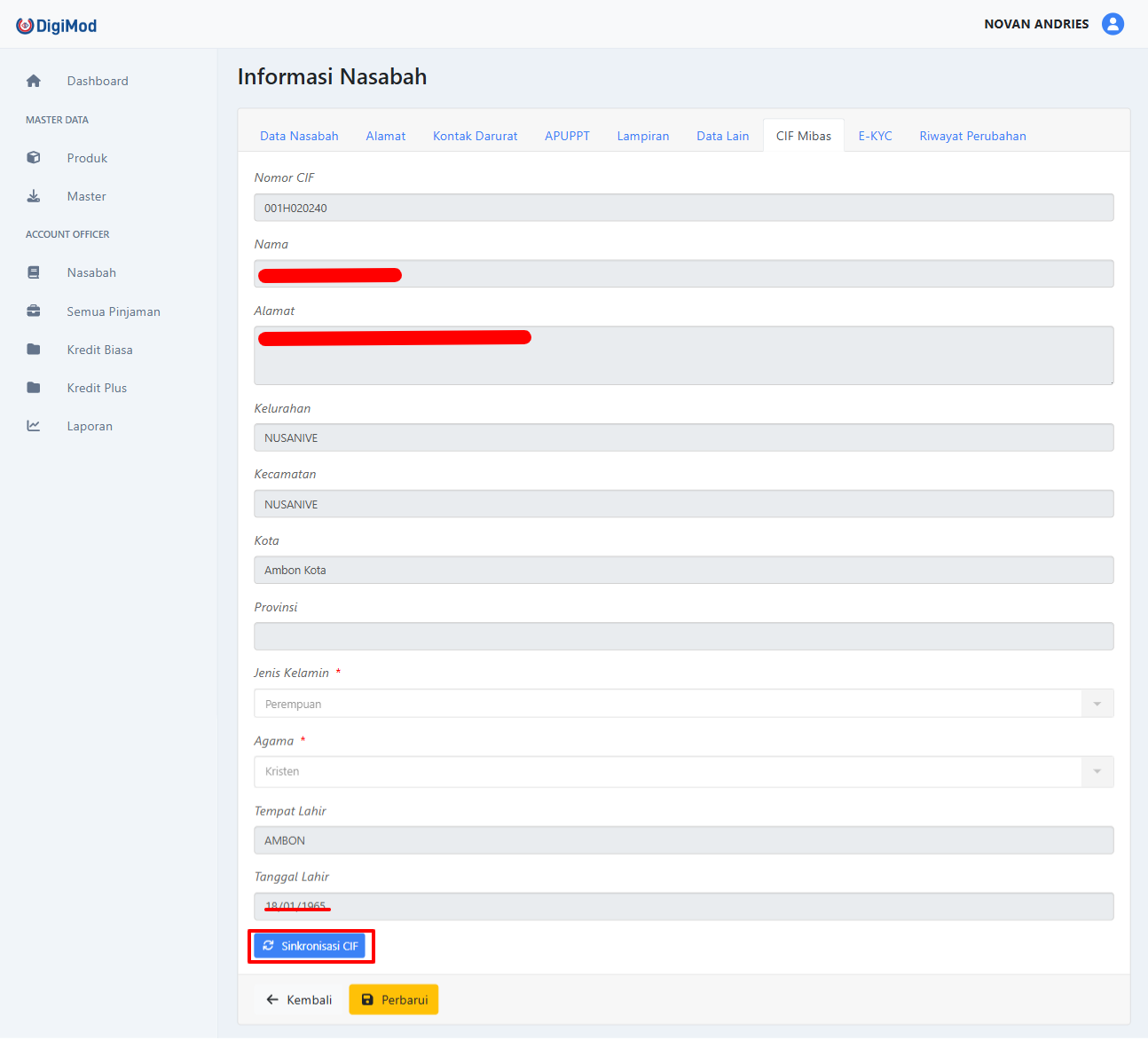Open the Kredit Plus folder icon

coord(33,387)
